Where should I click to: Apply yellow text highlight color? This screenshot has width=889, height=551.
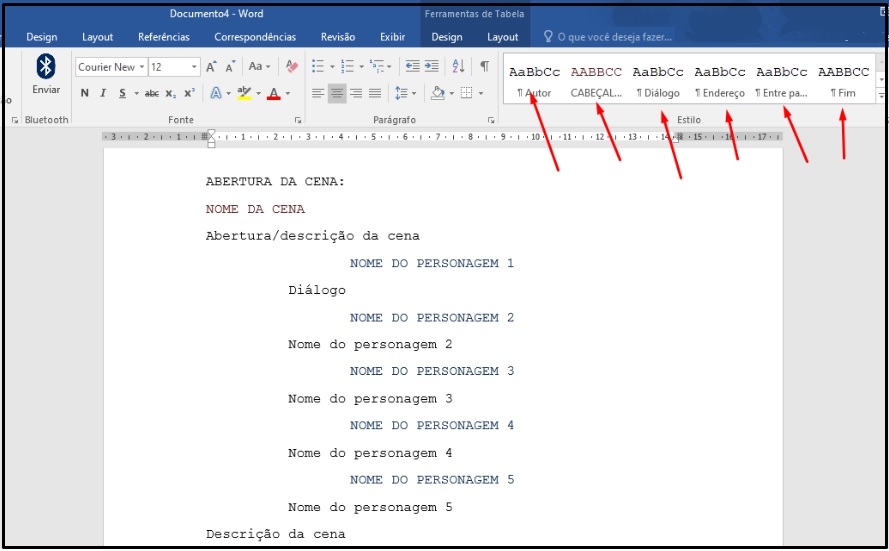244,94
